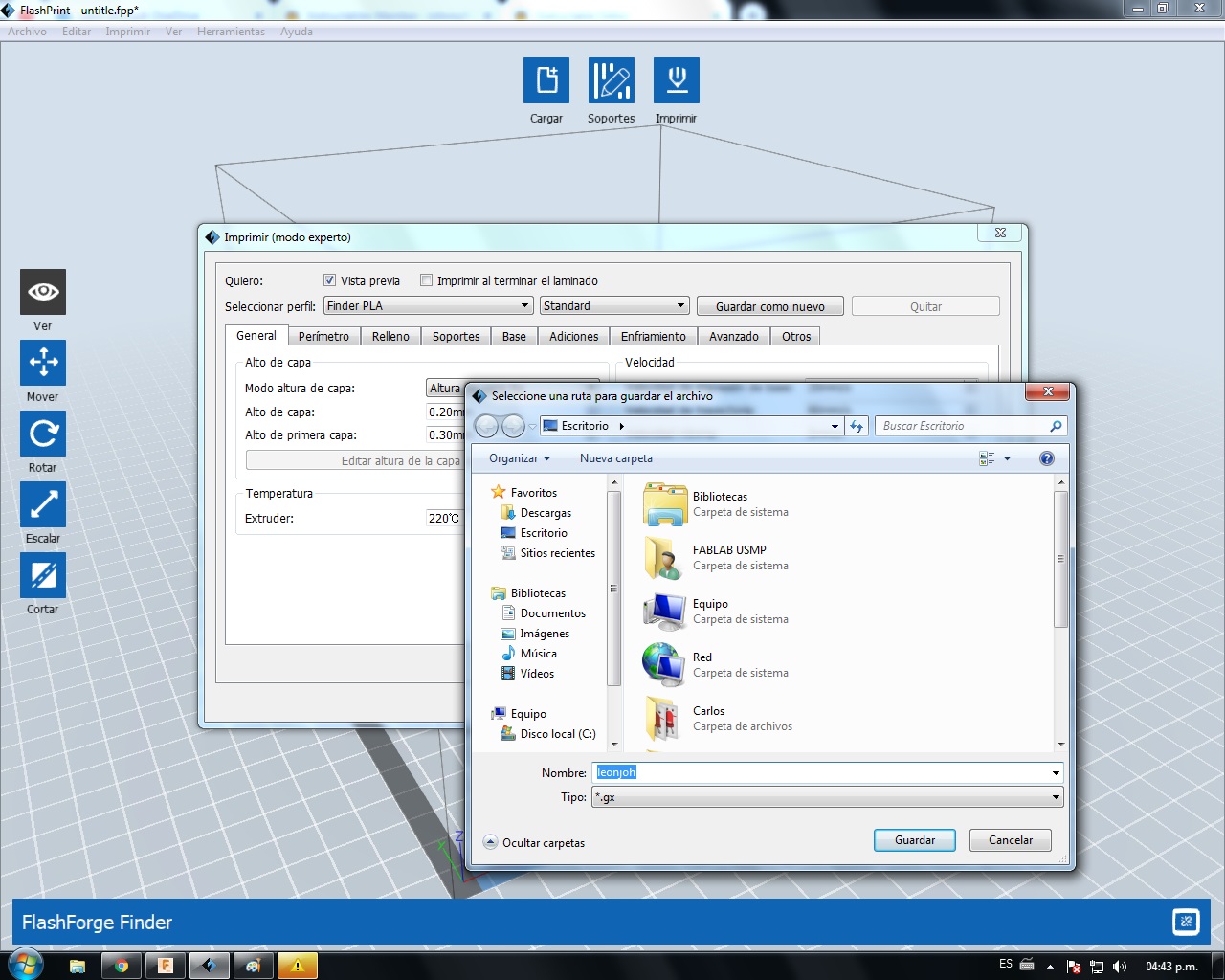The image size is (1225, 980).
Task: Open Chrome from the taskbar
Action: pyautogui.click(x=122, y=966)
